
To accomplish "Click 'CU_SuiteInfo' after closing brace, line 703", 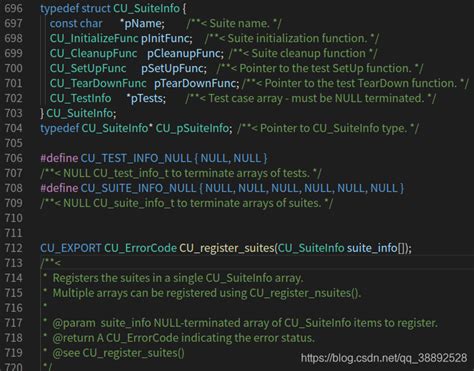I will [79, 113].
